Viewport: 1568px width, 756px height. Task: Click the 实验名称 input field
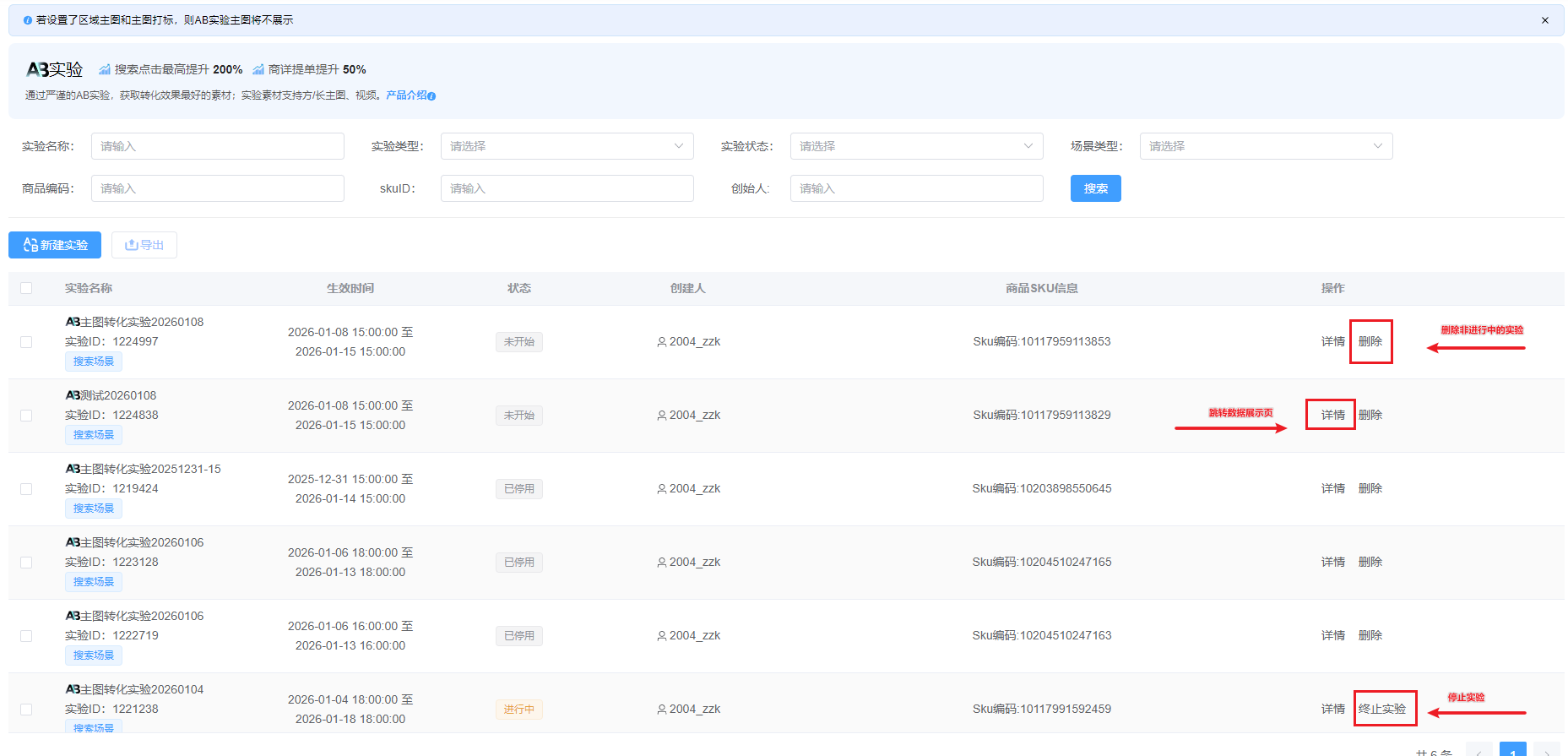click(x=217, y=146)
